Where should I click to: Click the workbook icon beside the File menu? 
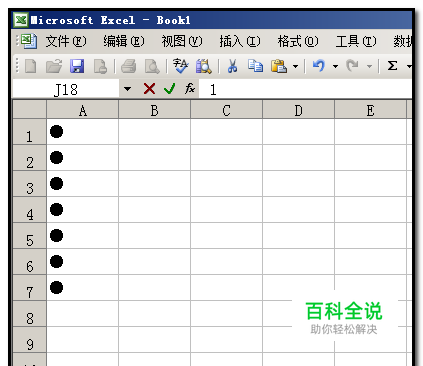click(28, 41)
